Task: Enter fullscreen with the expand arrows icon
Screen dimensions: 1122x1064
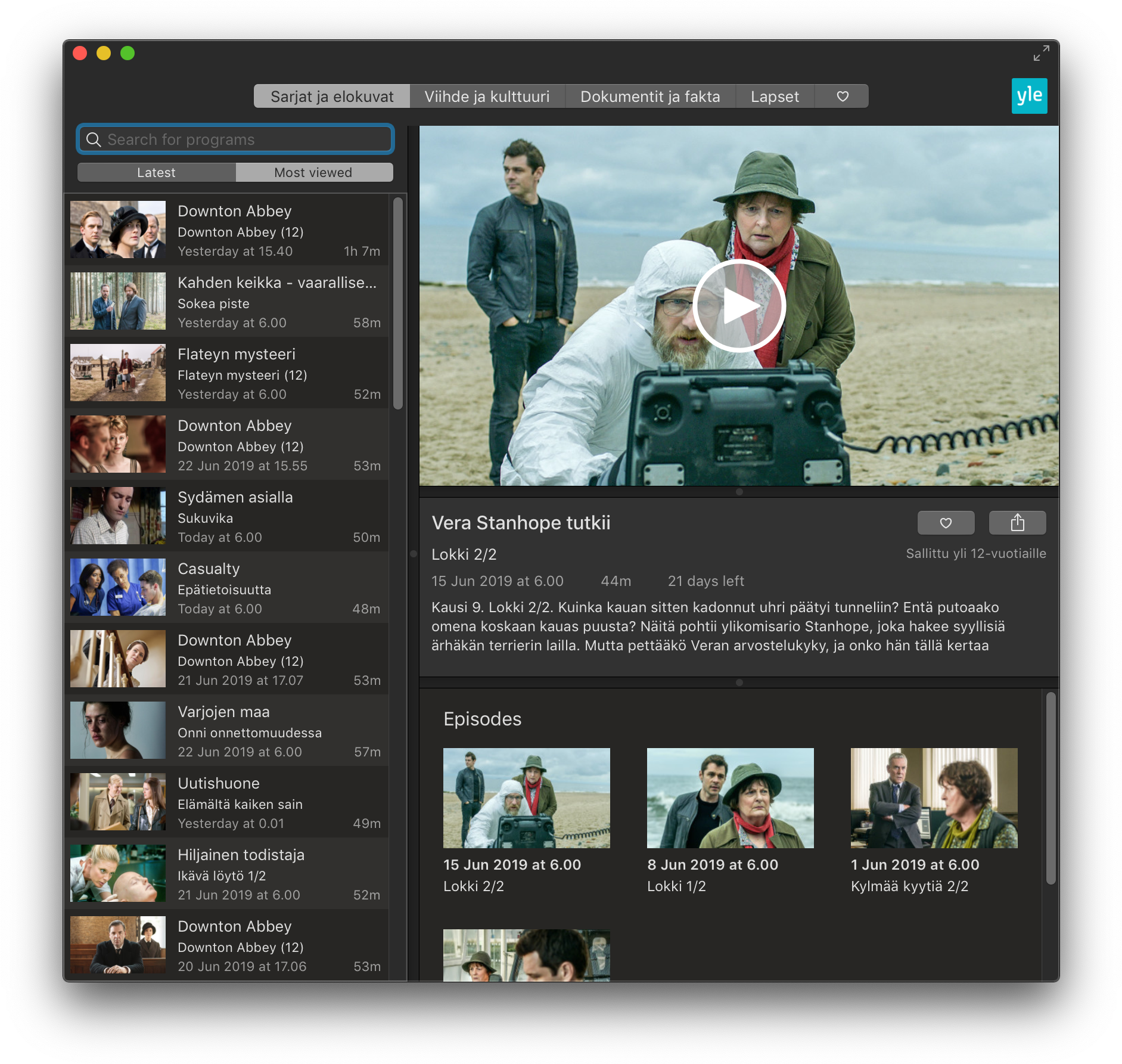Action: coord(1041,53)
